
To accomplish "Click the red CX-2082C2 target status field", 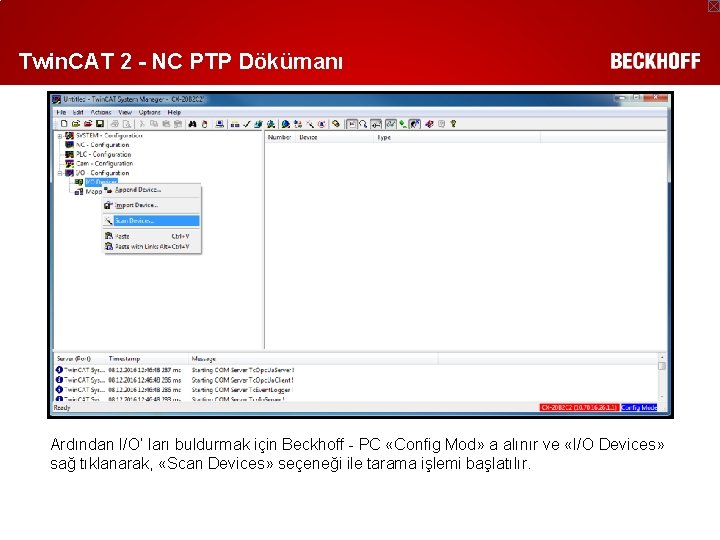I will click(x=579, y=407).
